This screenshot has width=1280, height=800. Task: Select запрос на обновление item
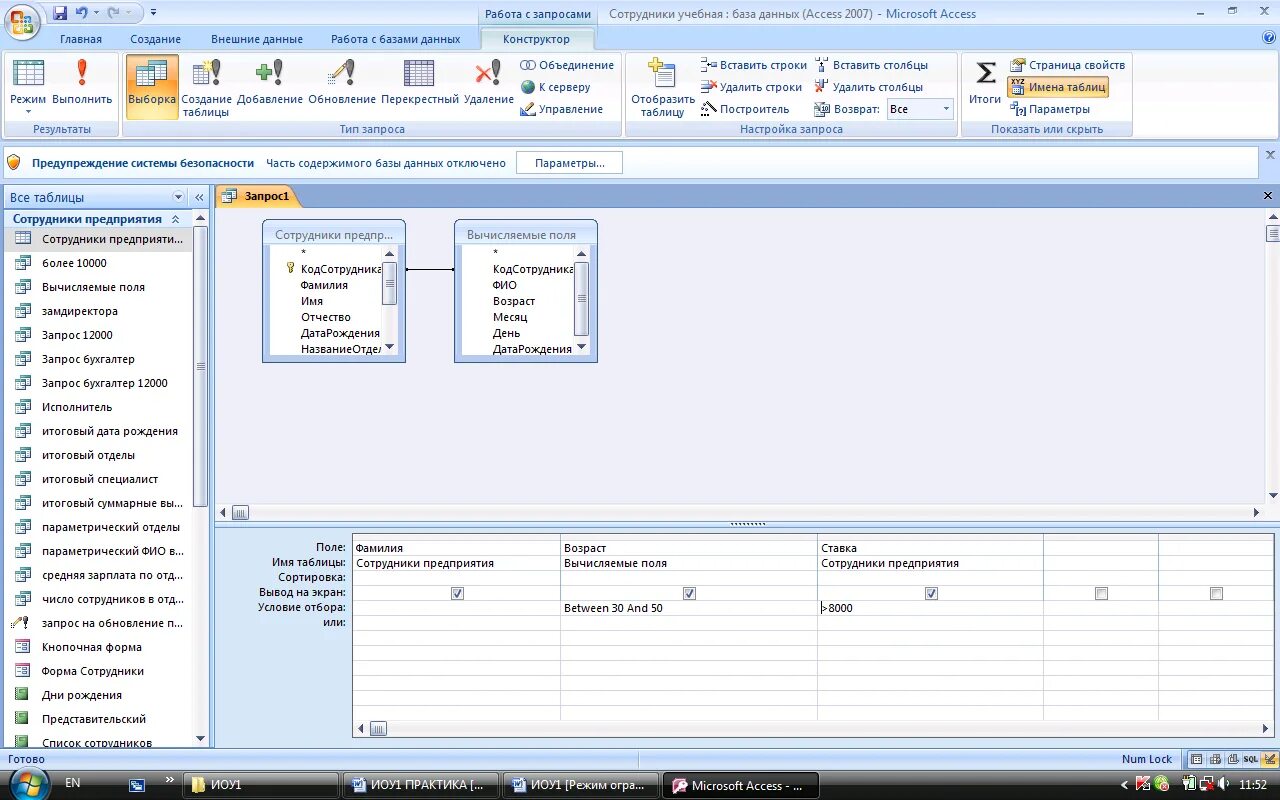[x=112, y=623]
